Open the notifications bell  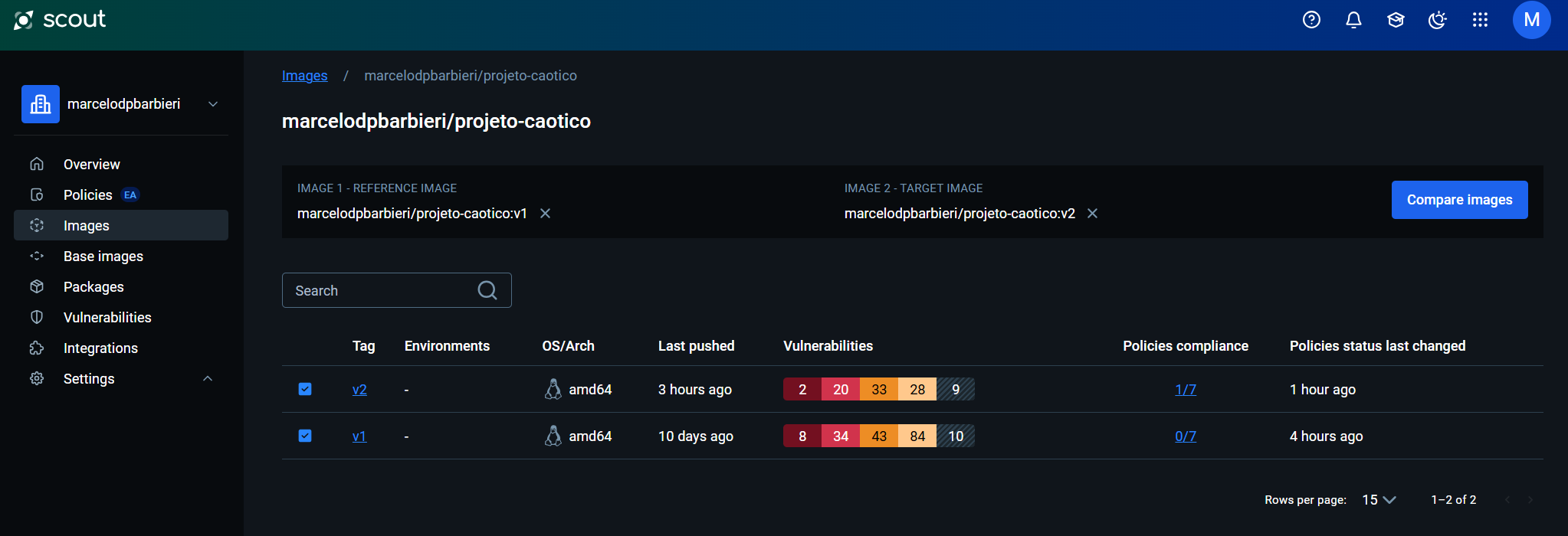click(x=1353, y=20)
